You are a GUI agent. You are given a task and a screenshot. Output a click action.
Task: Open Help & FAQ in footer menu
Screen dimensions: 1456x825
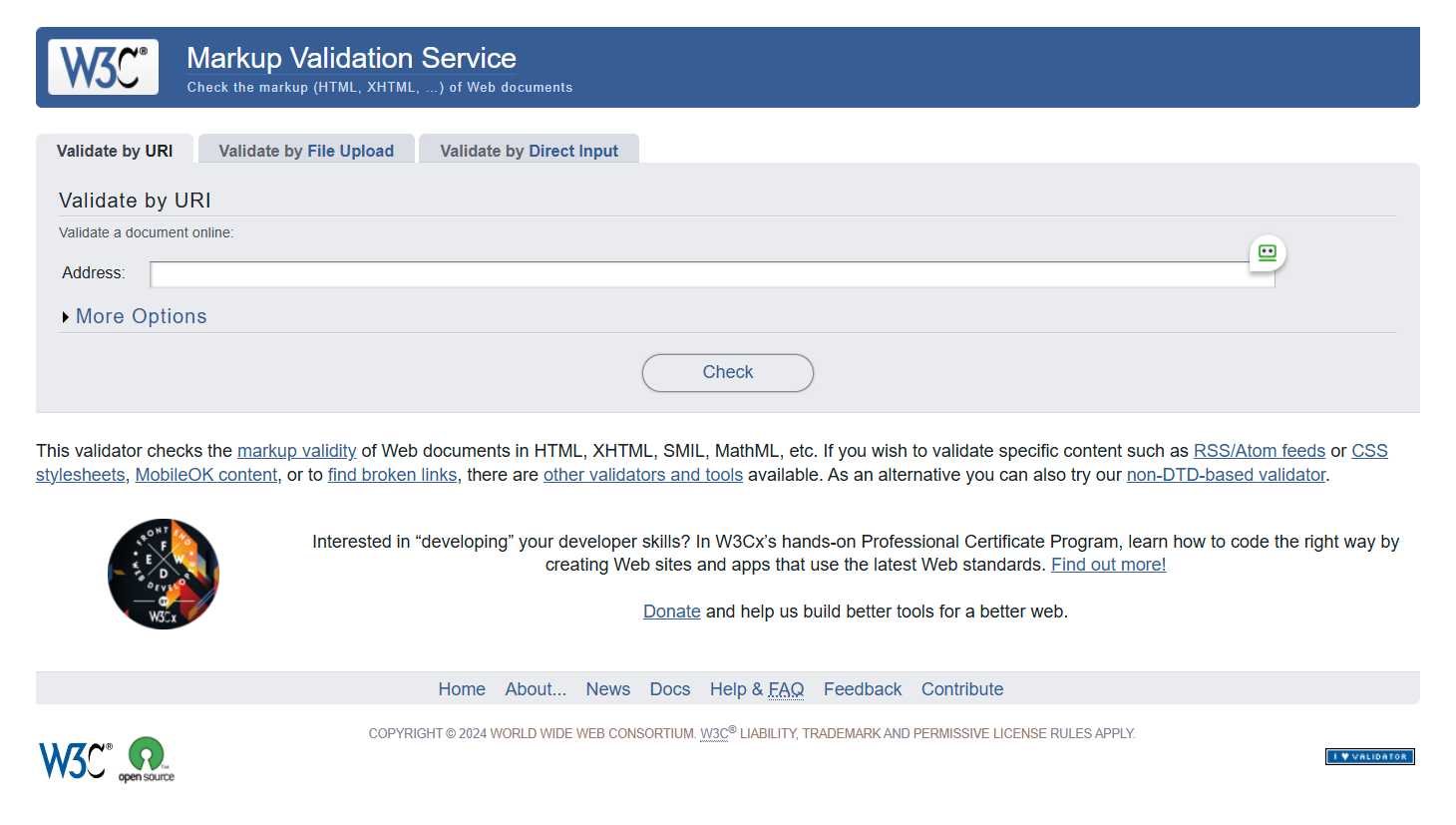tap(756, 689)
